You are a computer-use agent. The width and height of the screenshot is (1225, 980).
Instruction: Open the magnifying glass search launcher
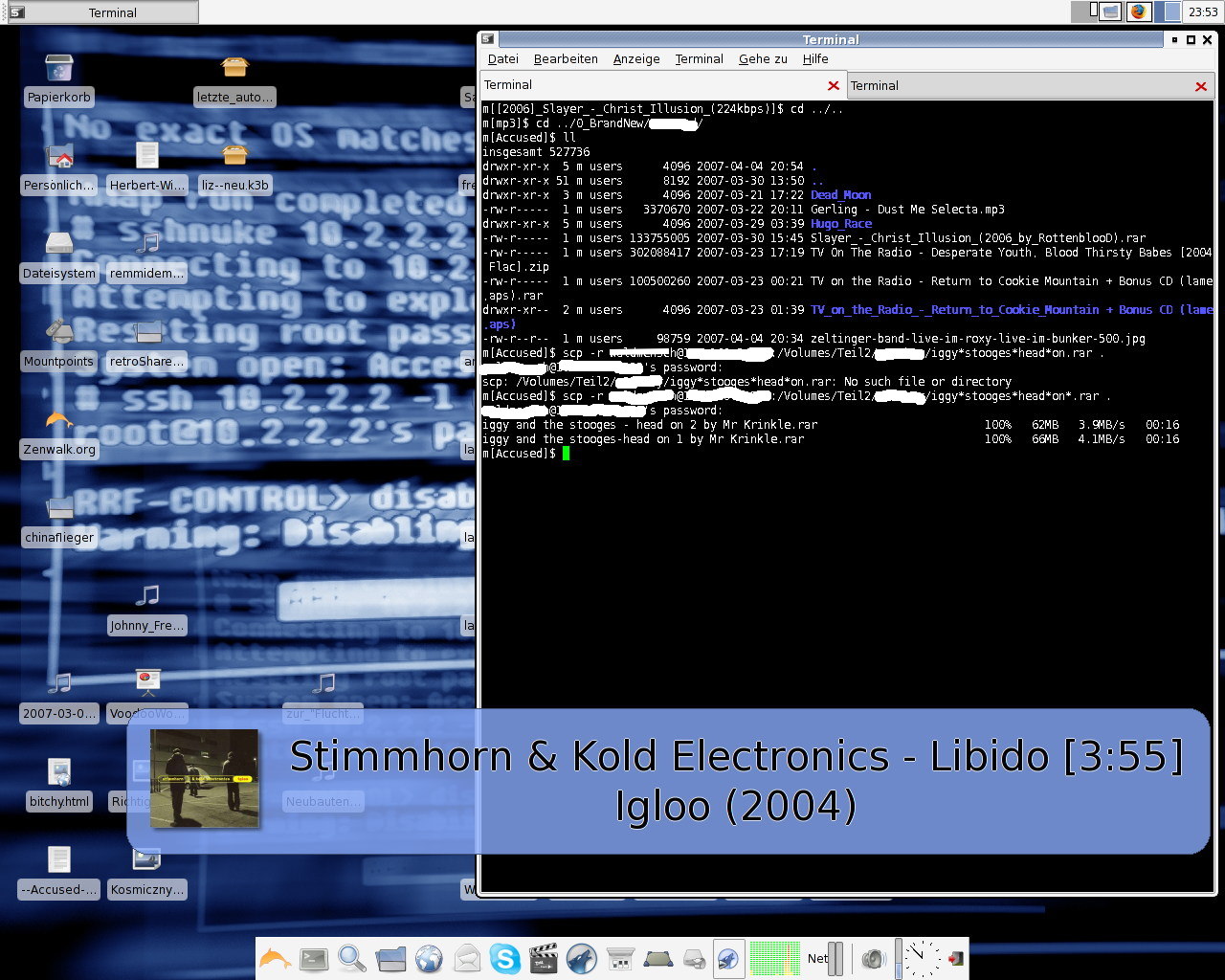point(352,959)
